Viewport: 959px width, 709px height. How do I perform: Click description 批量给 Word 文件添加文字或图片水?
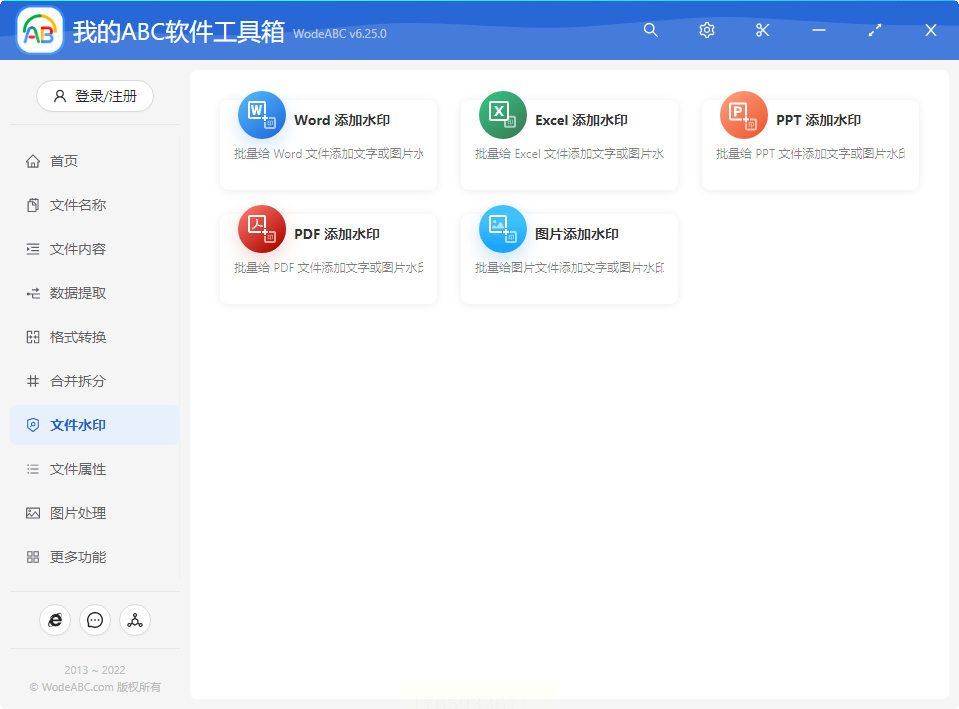click(328, 154)
